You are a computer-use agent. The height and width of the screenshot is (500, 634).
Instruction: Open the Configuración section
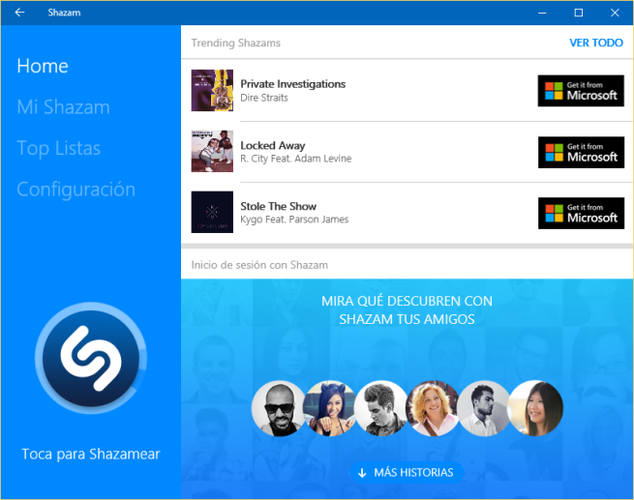click(76, 189)
